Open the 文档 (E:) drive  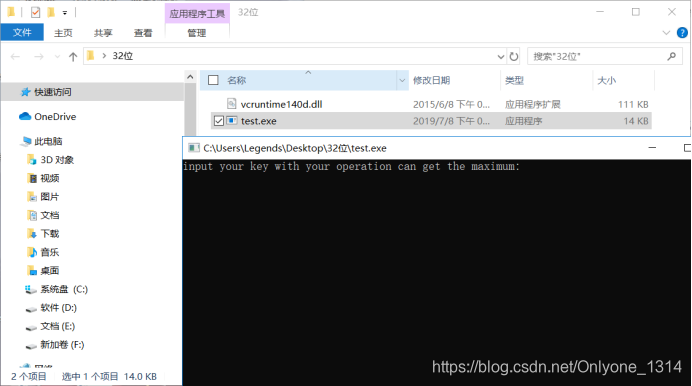coord(58,326)
